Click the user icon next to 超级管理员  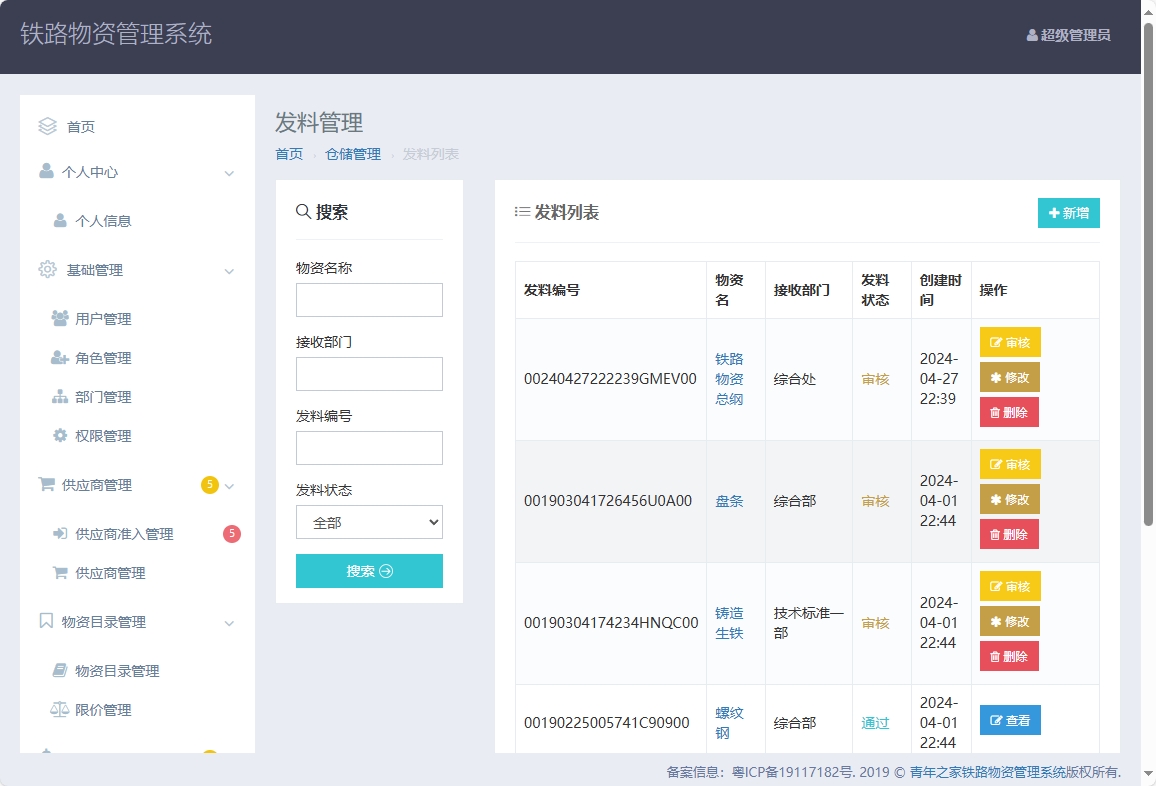(x=1031, y=36)
